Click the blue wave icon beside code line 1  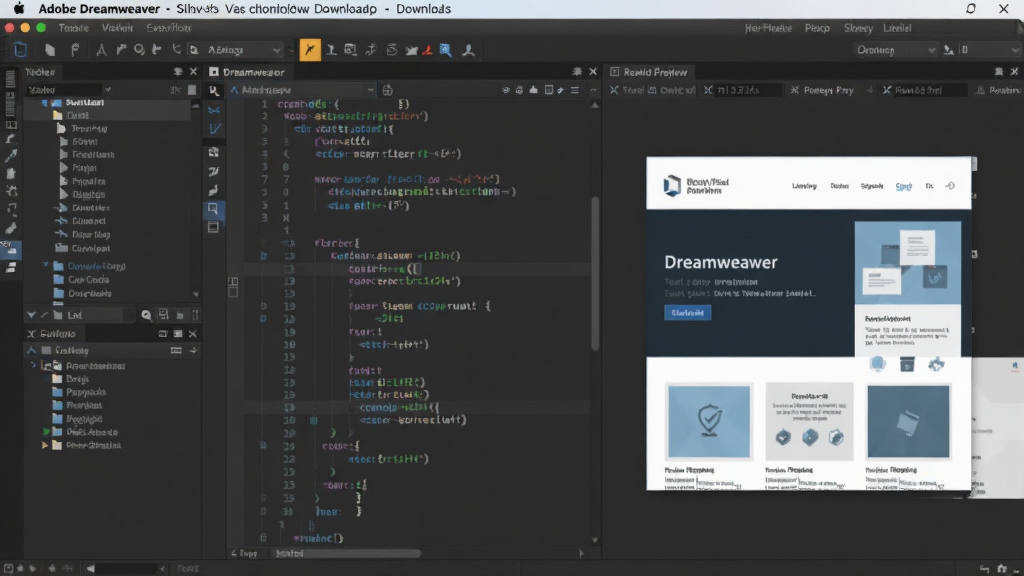click(214, 110)
